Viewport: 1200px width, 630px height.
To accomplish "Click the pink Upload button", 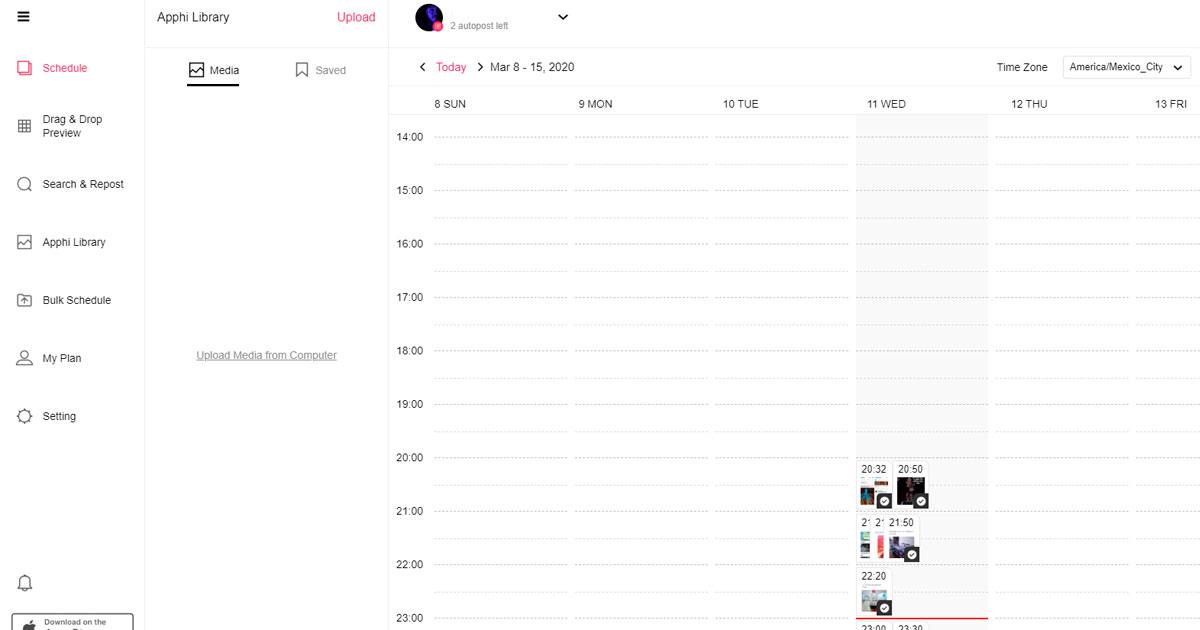I will click(x=356, y=17).
